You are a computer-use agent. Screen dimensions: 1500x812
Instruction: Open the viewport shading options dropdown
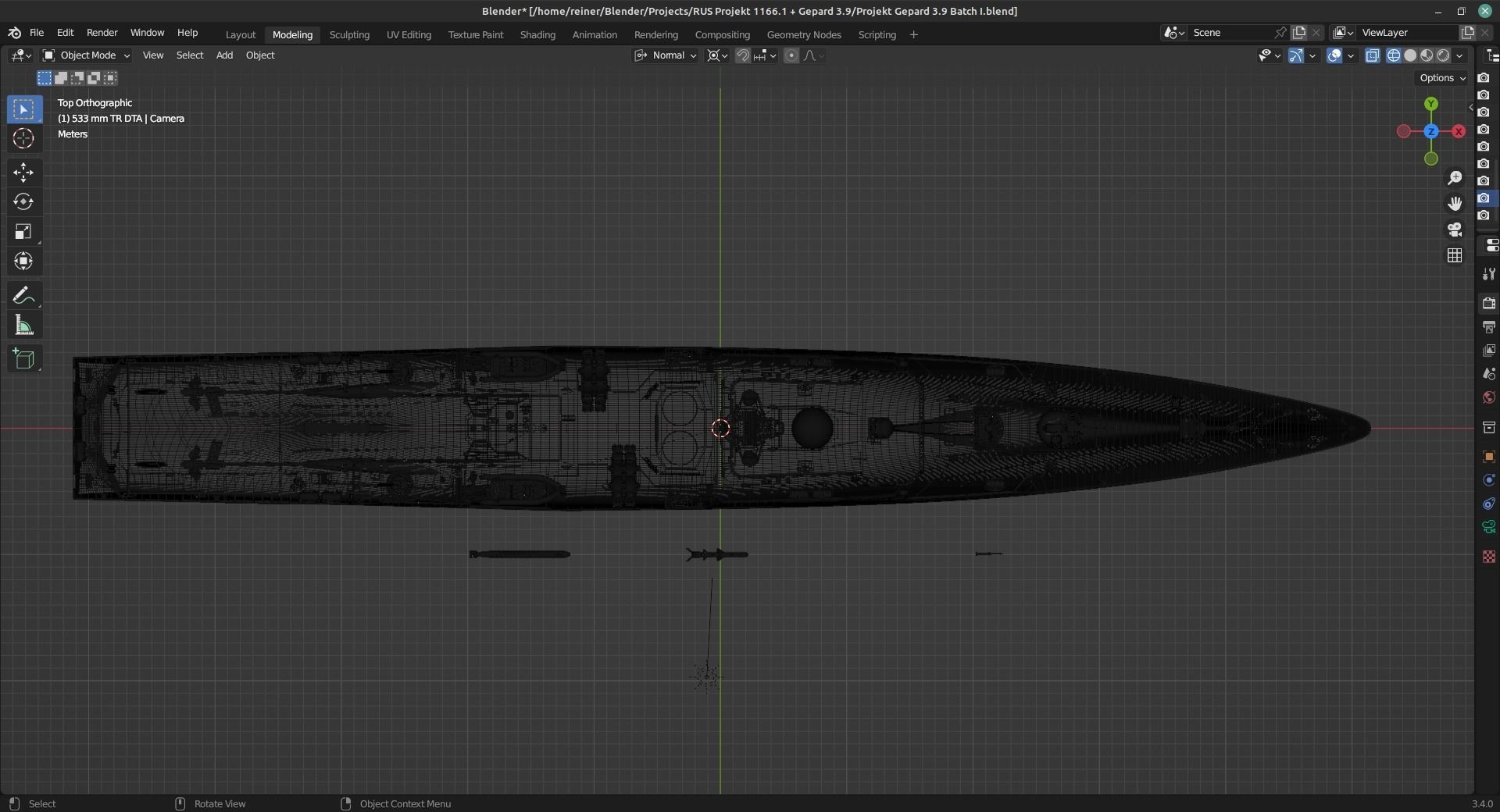(1459, 55)
